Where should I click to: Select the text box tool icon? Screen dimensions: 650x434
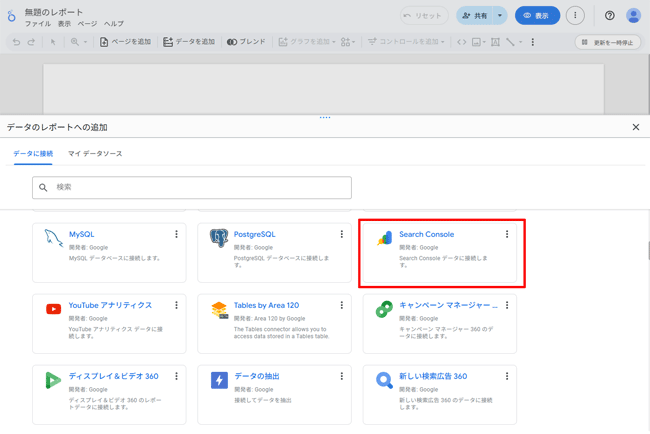(x=495, y=42)
